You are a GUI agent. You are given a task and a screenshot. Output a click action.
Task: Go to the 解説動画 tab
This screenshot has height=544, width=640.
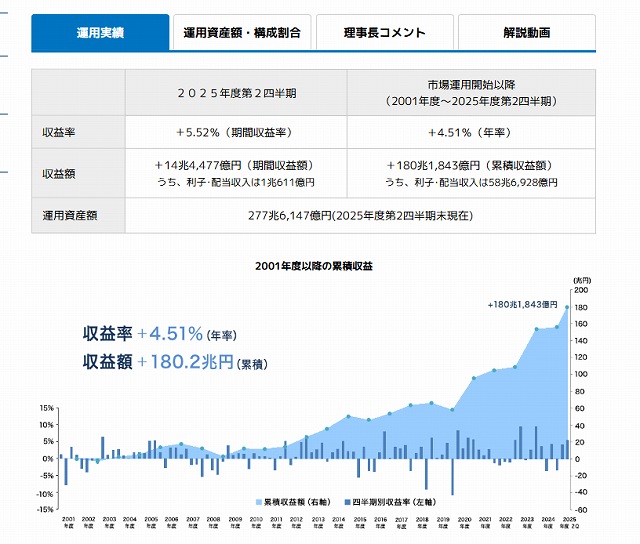[x=527, y=33]
